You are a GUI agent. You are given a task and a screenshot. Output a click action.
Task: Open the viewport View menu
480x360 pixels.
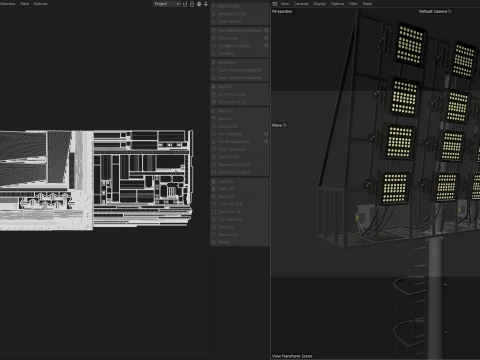285,4
